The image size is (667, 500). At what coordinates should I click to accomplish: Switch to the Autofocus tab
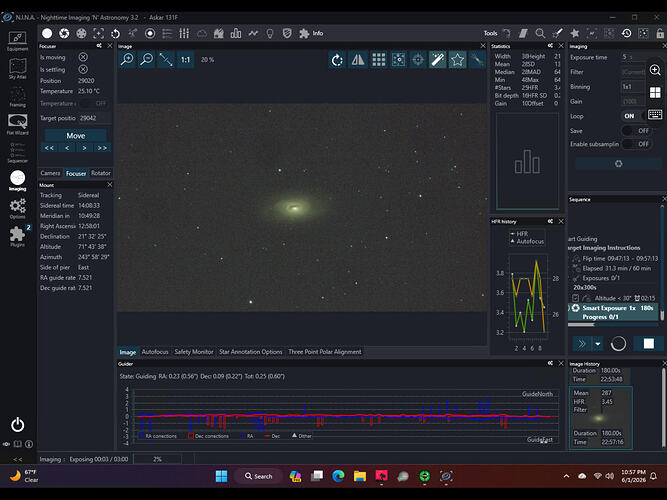pyautogui.click(x=155, y=352)
